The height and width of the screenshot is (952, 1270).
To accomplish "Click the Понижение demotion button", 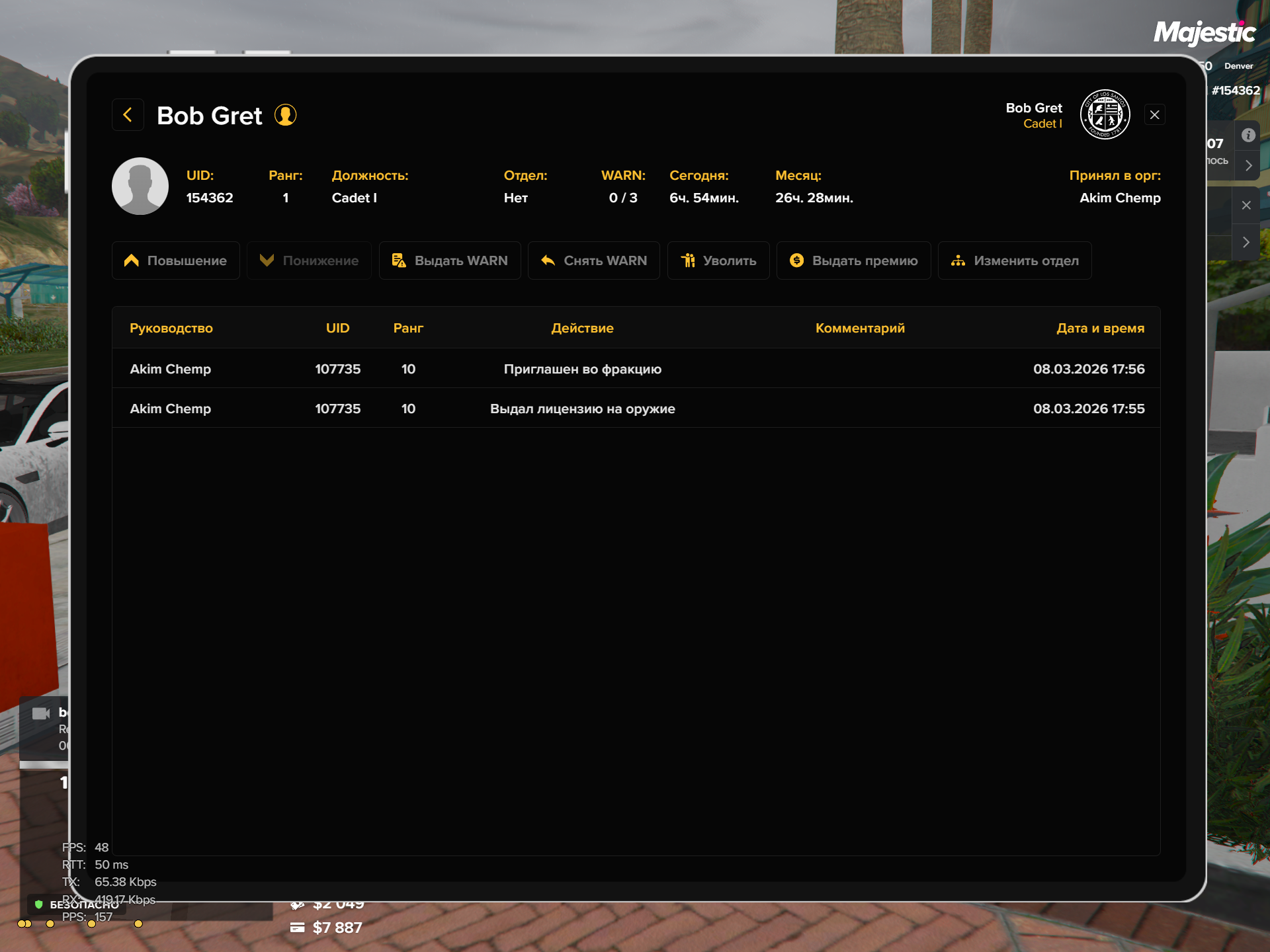I will coord(309,260).
